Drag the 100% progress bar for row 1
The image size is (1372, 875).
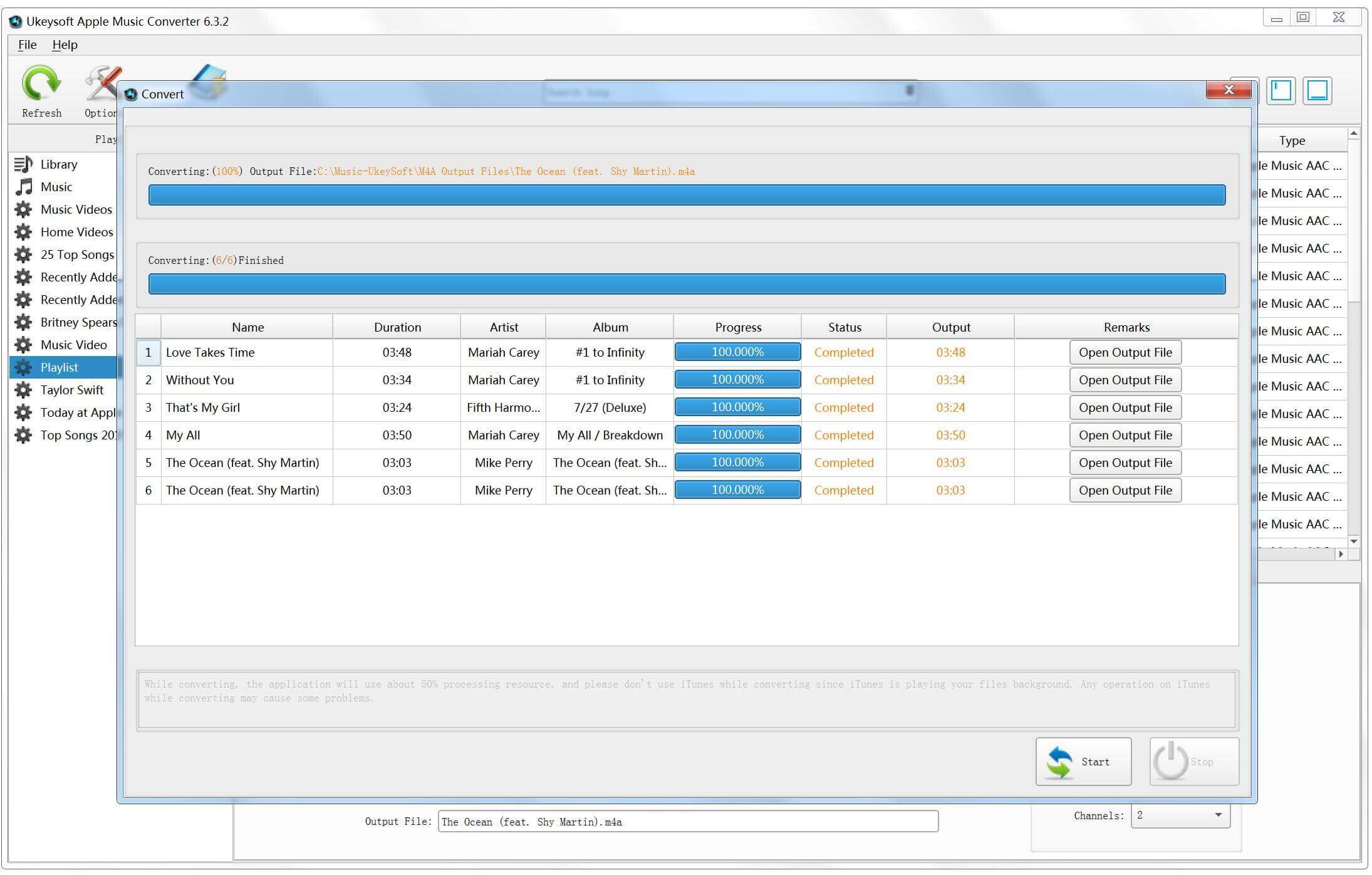pyautogui.click(x=738, y=351)
